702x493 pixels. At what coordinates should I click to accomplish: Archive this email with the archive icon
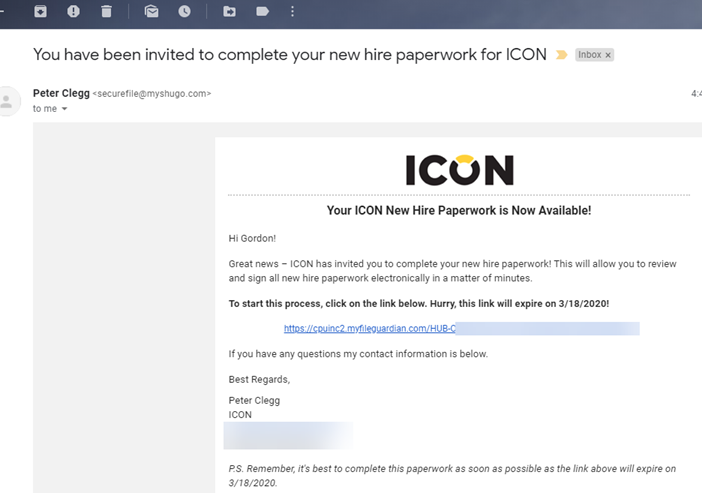pyautogui.click(x=40, y=11)
